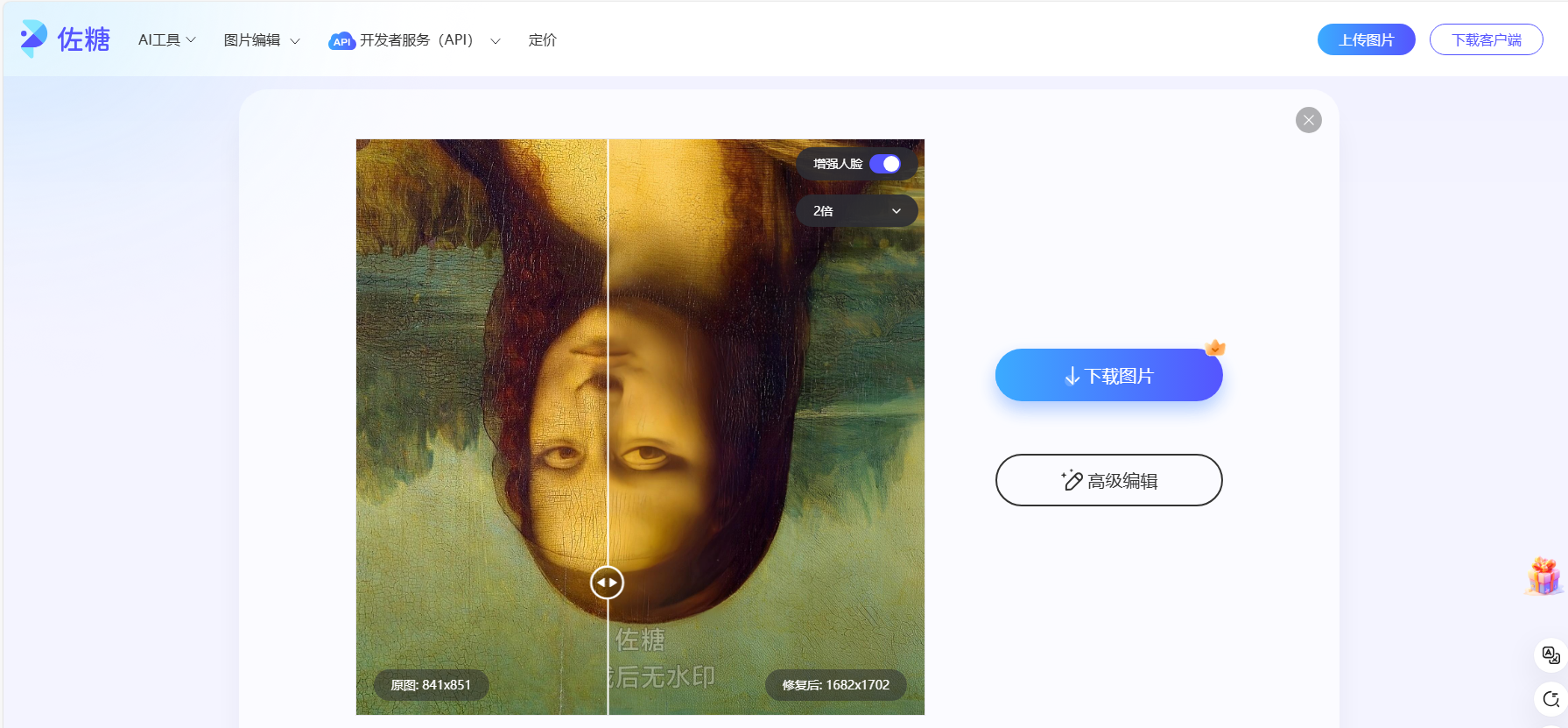The image size is (1568, 728).
Task: Click the chat support icon at bottom right
Action: [x=1550, y=699]
